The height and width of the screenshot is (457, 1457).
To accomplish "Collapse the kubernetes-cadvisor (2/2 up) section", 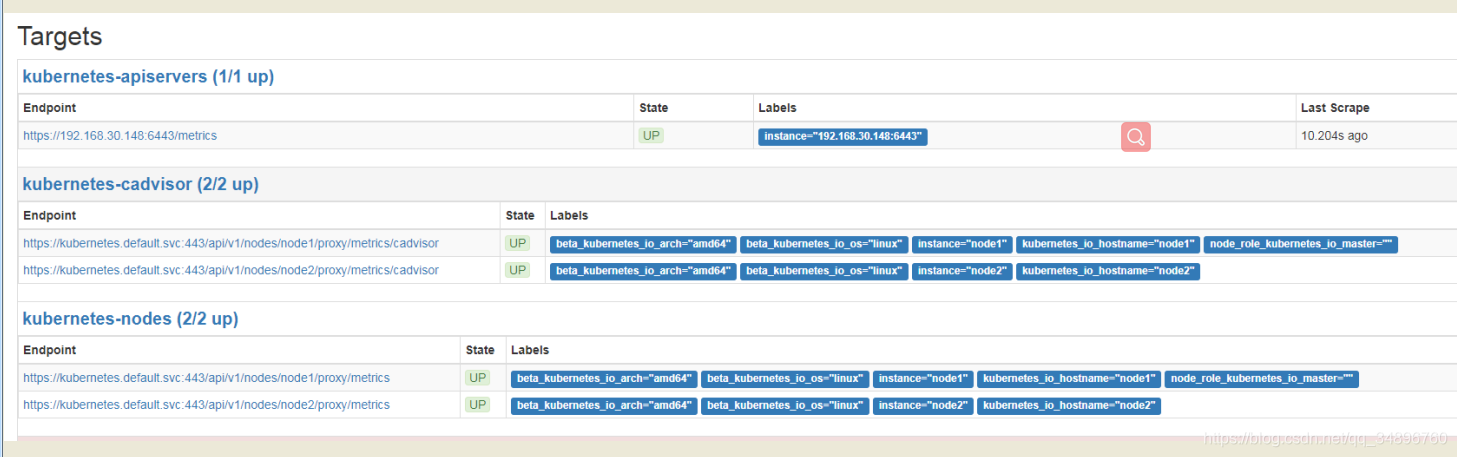I will [x=140, y=184].
